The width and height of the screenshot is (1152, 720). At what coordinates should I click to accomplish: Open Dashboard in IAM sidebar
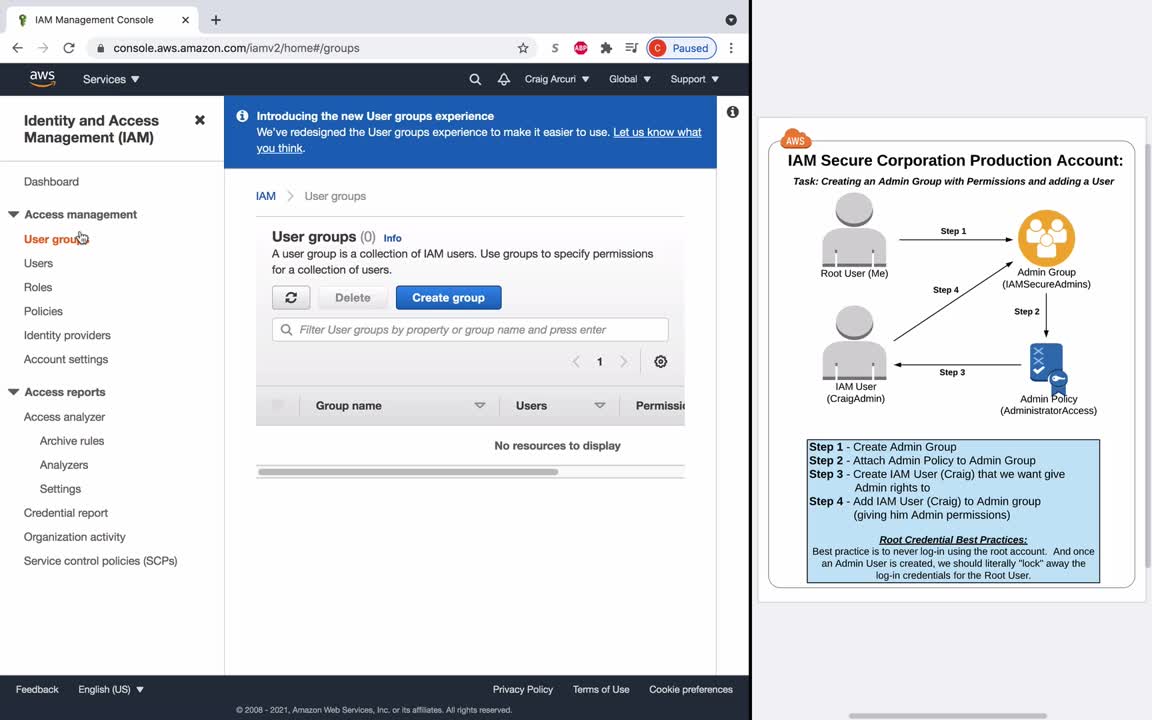[x=51, y=181]
